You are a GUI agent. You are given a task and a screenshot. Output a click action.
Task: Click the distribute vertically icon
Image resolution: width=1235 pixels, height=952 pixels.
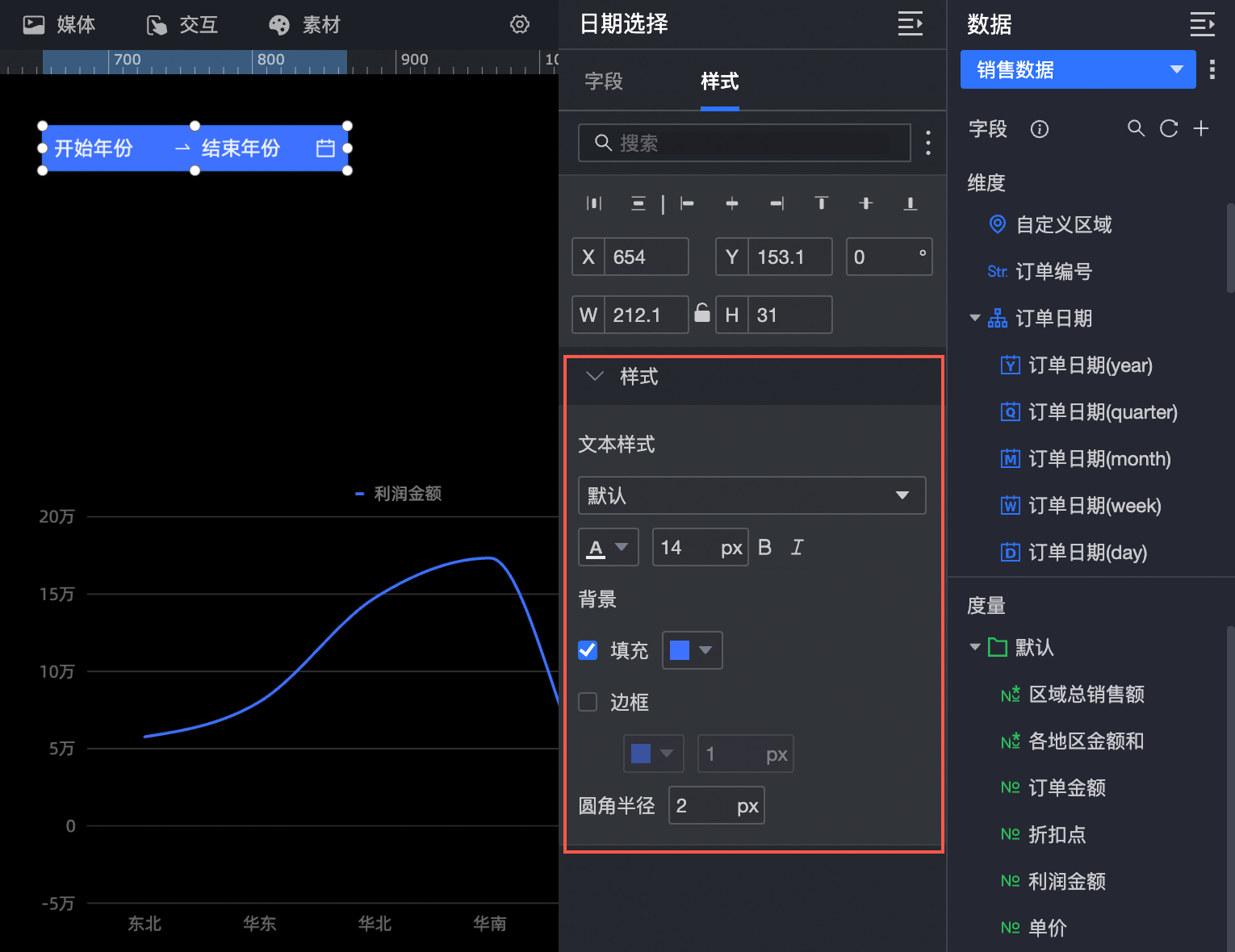[638, 203]
